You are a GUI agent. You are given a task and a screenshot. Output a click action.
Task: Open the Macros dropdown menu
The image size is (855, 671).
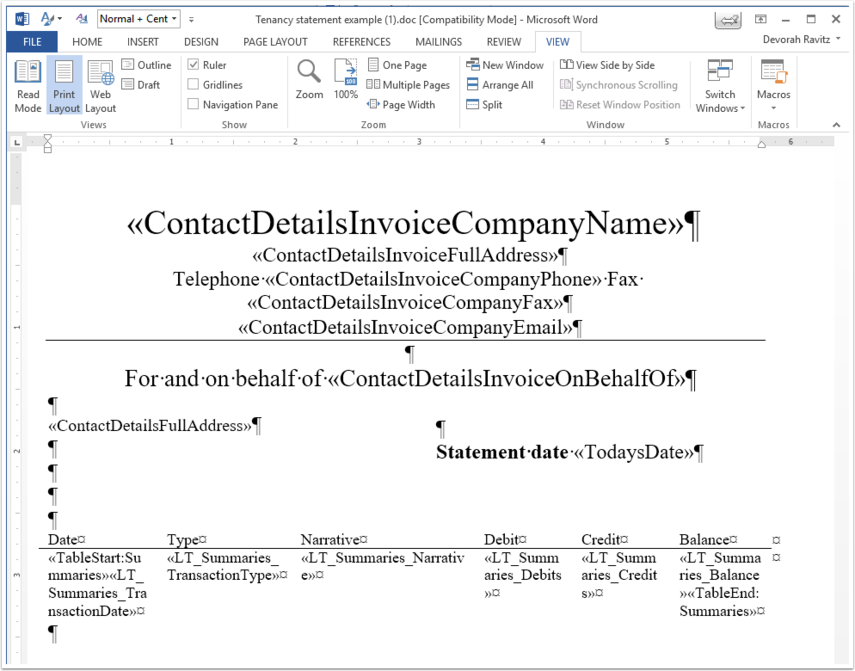(773, 86)
